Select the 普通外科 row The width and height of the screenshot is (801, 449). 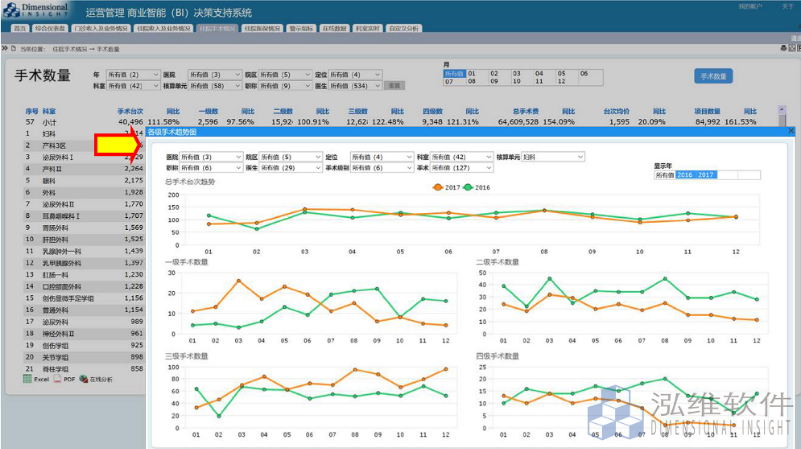[x=84, y=310]
